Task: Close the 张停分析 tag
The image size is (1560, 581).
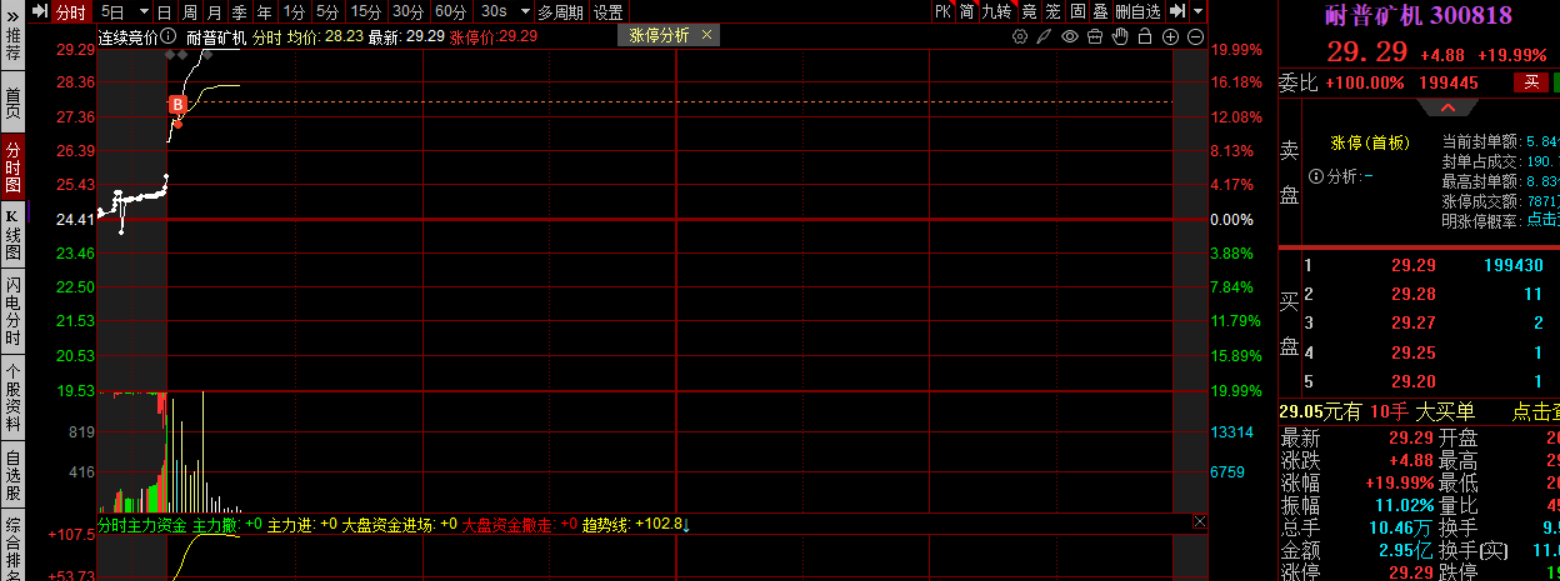Action: click(x=706, y=35)
